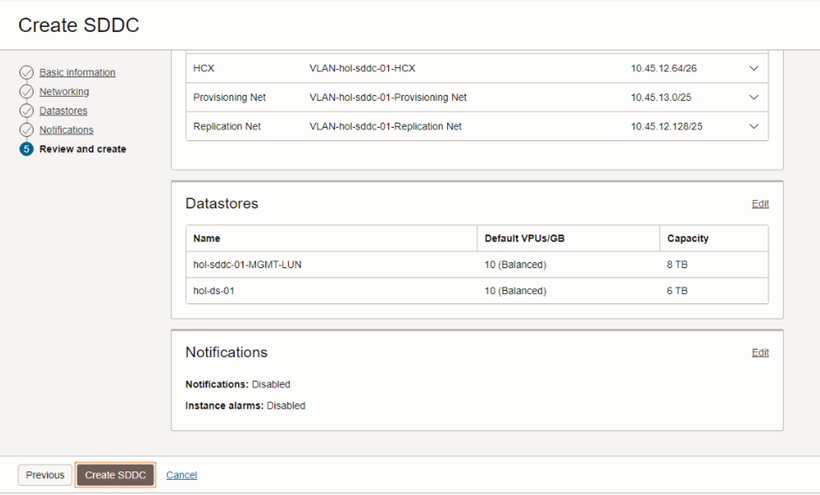Edit the Notifications section

coord(760,352)
